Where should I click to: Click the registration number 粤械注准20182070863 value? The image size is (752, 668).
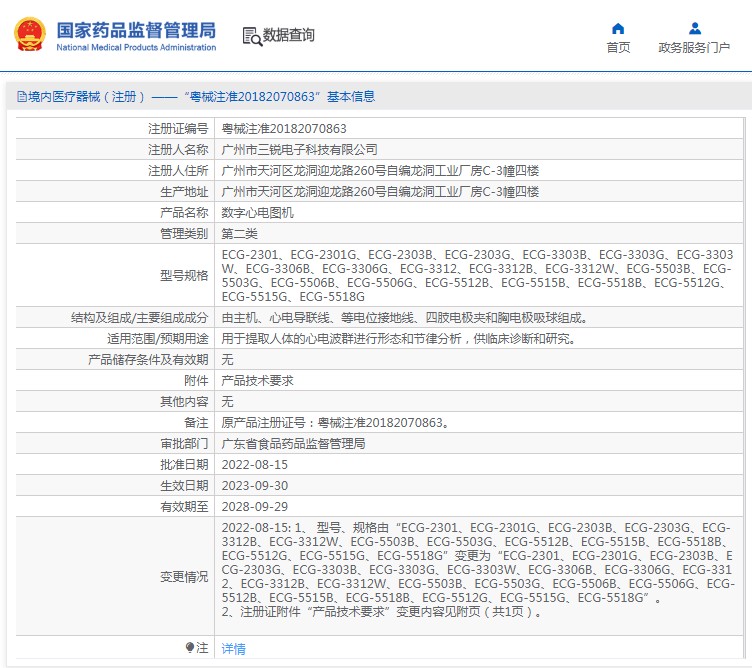284,129
